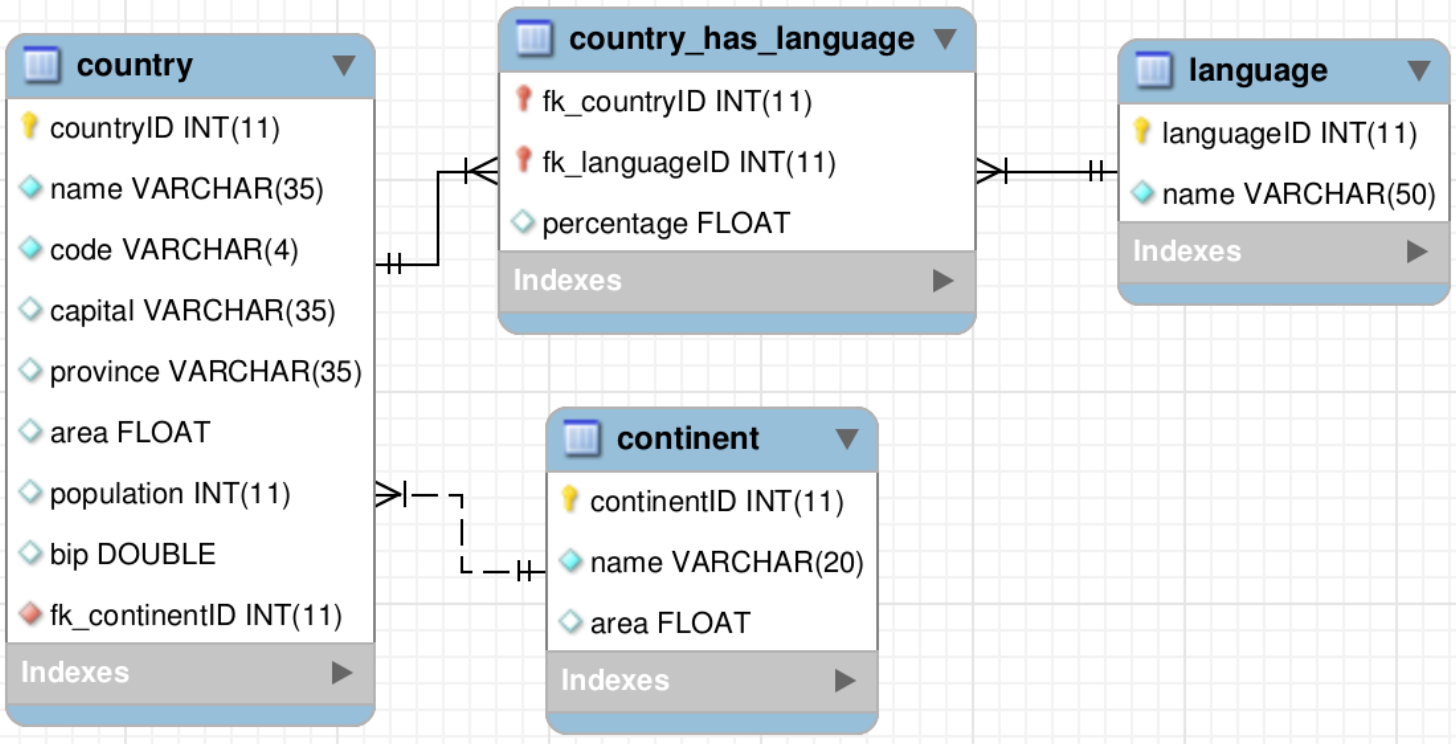
Task: Click the country table icon in header
Action: pyautogui.click(x=41, y=66)
